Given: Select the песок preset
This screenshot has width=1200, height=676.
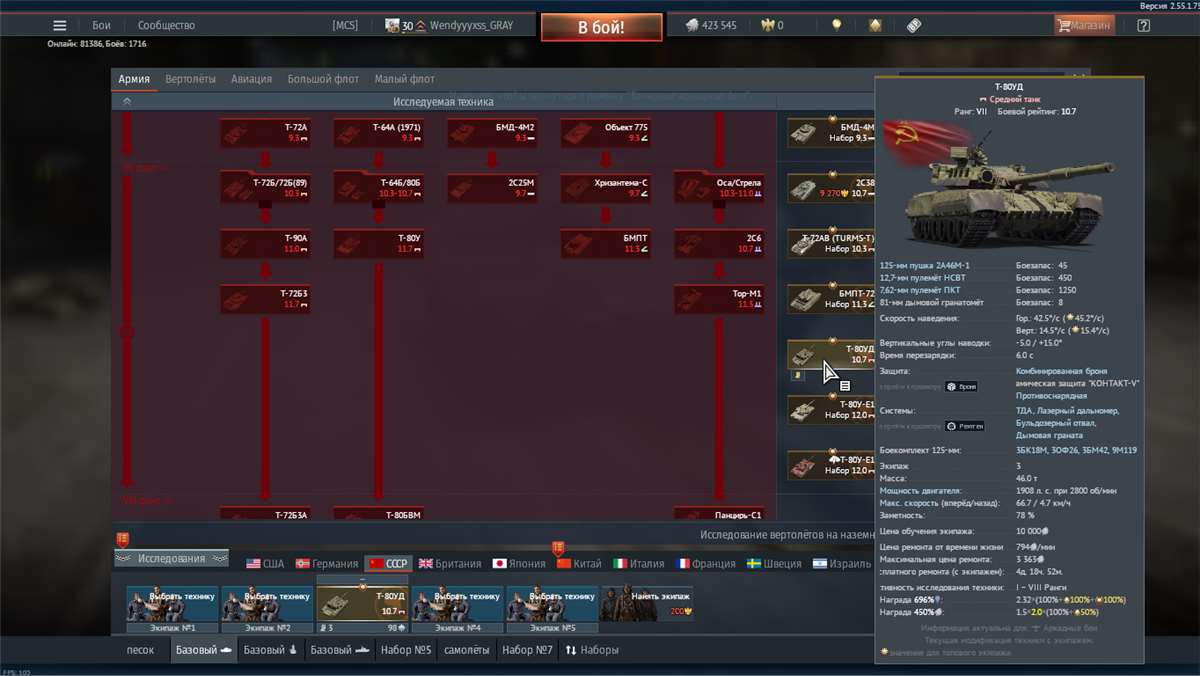Looking at the screenshot, I should (140, 650).
